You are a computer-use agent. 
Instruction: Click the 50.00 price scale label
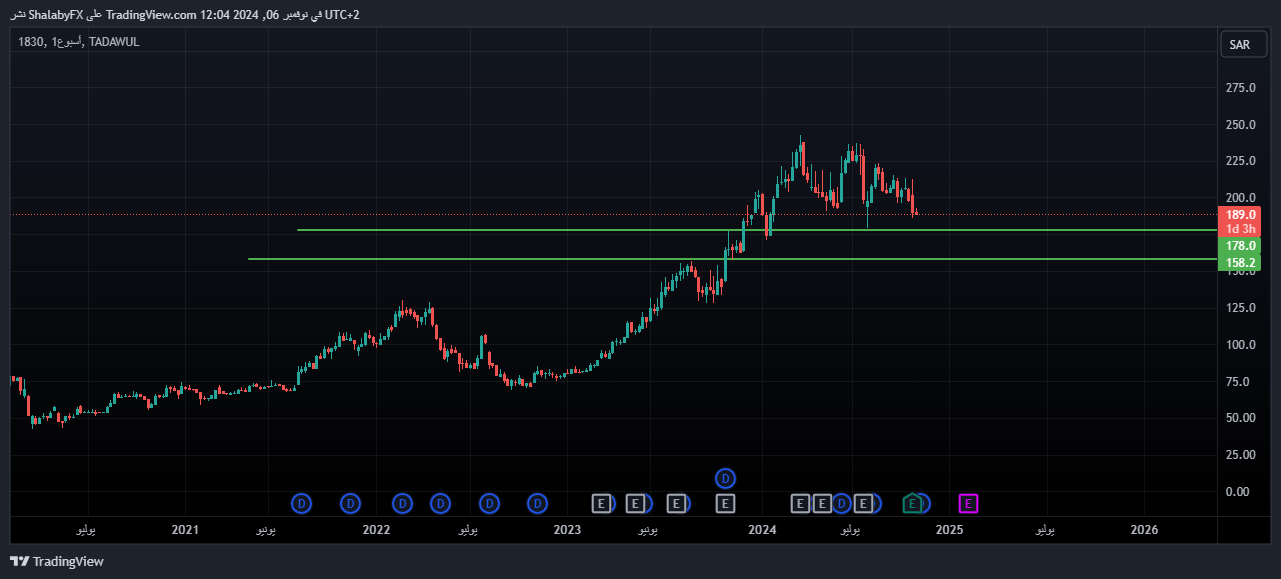coord(1240,418)
